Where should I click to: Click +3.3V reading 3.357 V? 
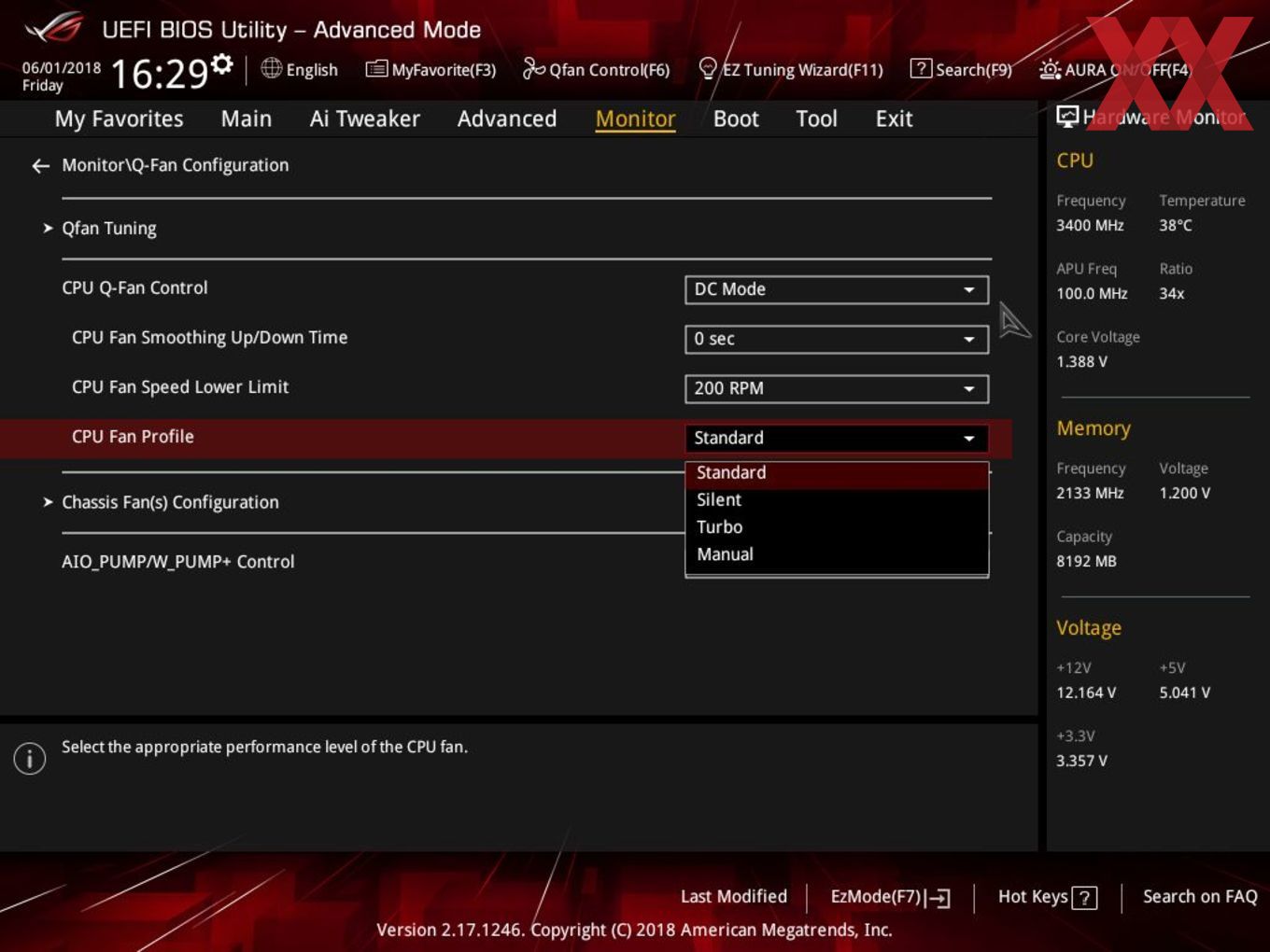click(1081, 761)
